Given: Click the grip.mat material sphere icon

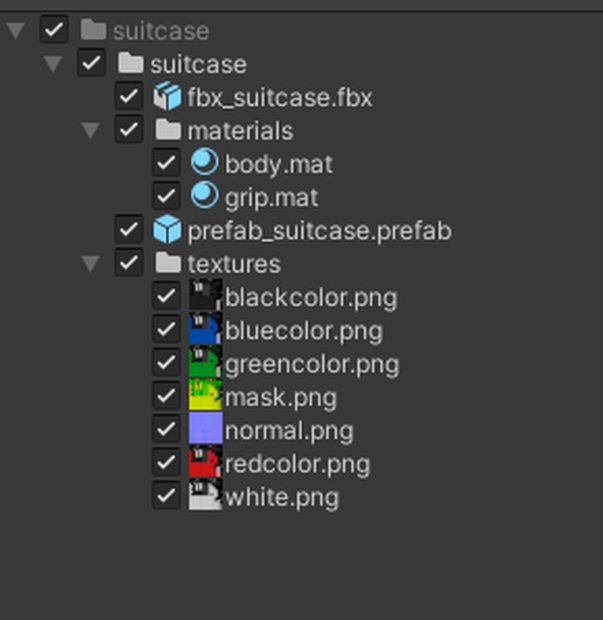Looking at the screenshot, I should pyautogui.click(x=204, y=195).
